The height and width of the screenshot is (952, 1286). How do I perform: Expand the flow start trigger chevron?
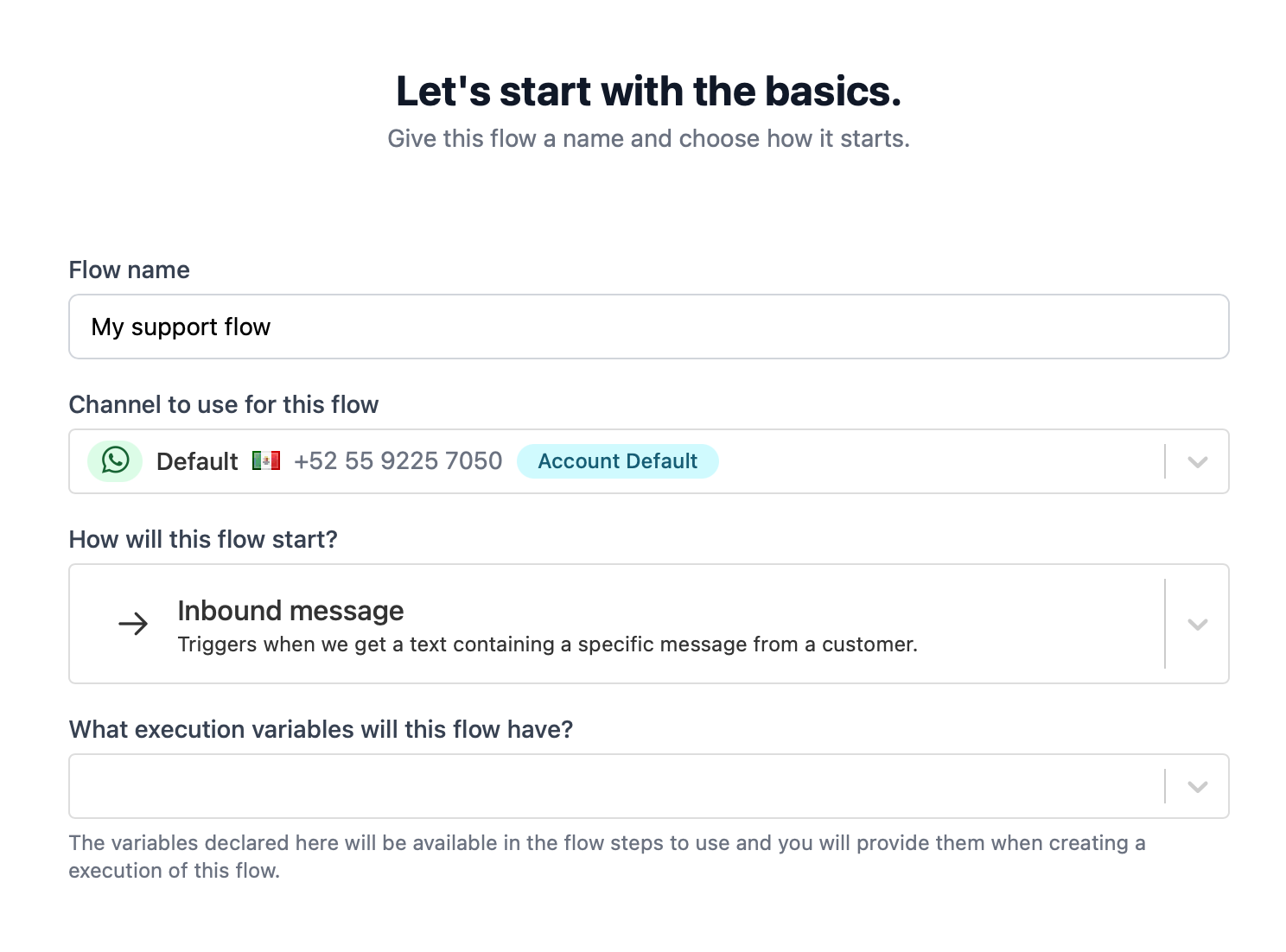[x=1197, y=624]
